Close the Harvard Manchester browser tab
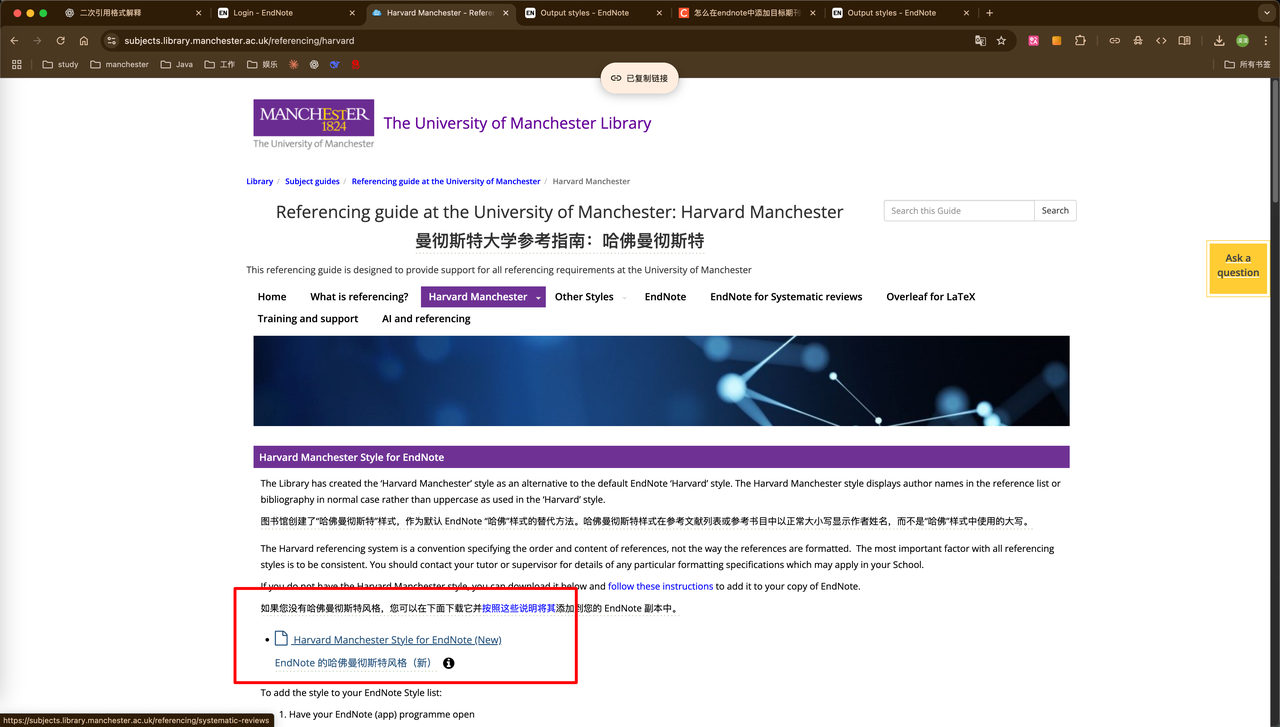 click(x=505, y=13)
